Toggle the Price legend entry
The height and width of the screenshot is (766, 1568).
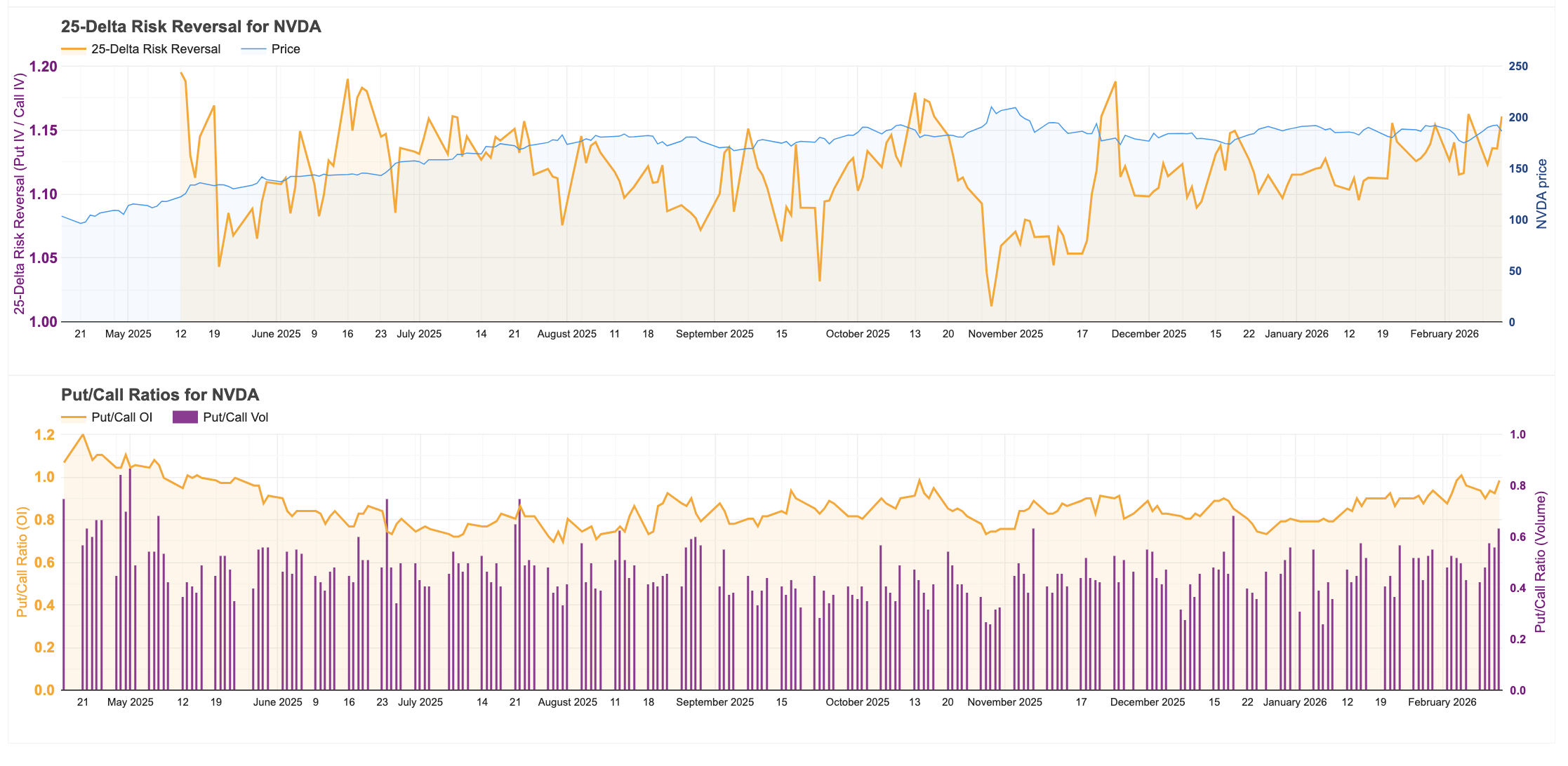pos(285,49)
